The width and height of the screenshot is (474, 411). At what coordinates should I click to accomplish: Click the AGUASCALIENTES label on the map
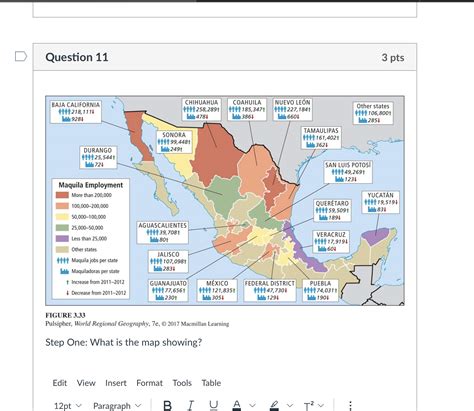click(163, 225)
